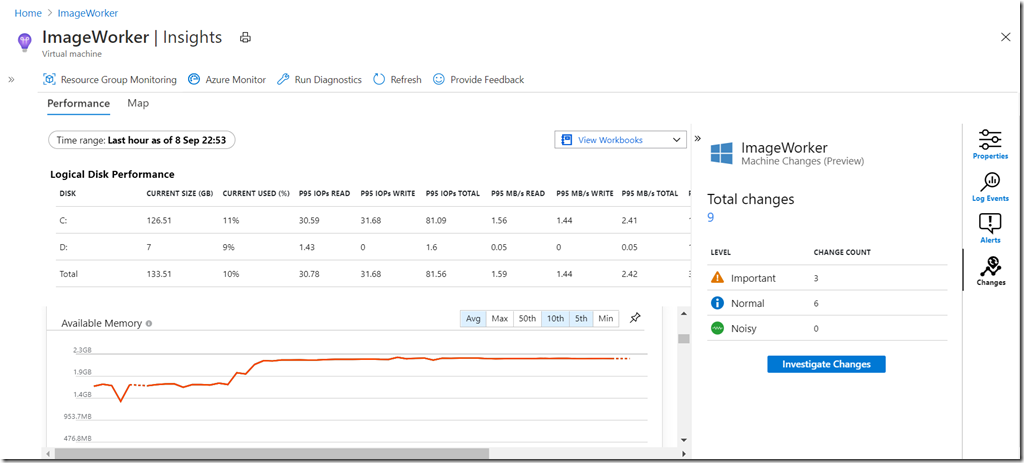Open the Properties side panel

(990, 144)
